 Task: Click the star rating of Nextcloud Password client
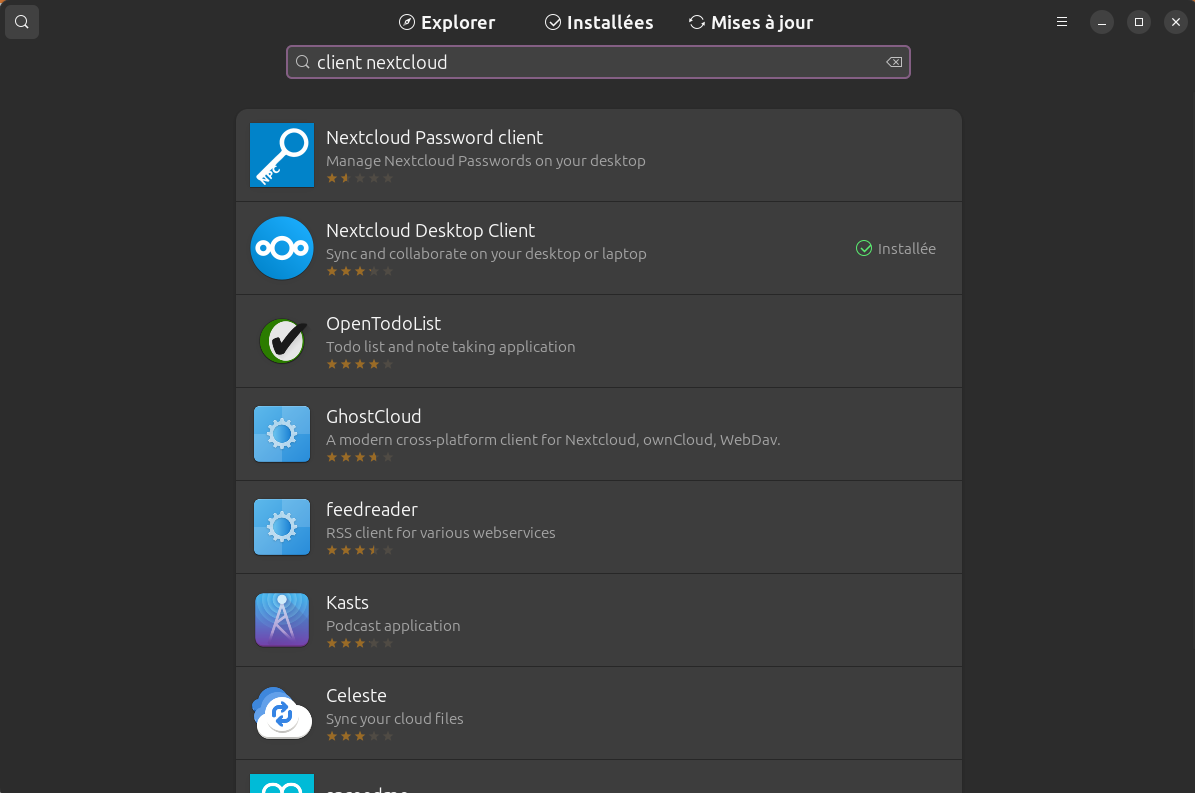[360, 178]
